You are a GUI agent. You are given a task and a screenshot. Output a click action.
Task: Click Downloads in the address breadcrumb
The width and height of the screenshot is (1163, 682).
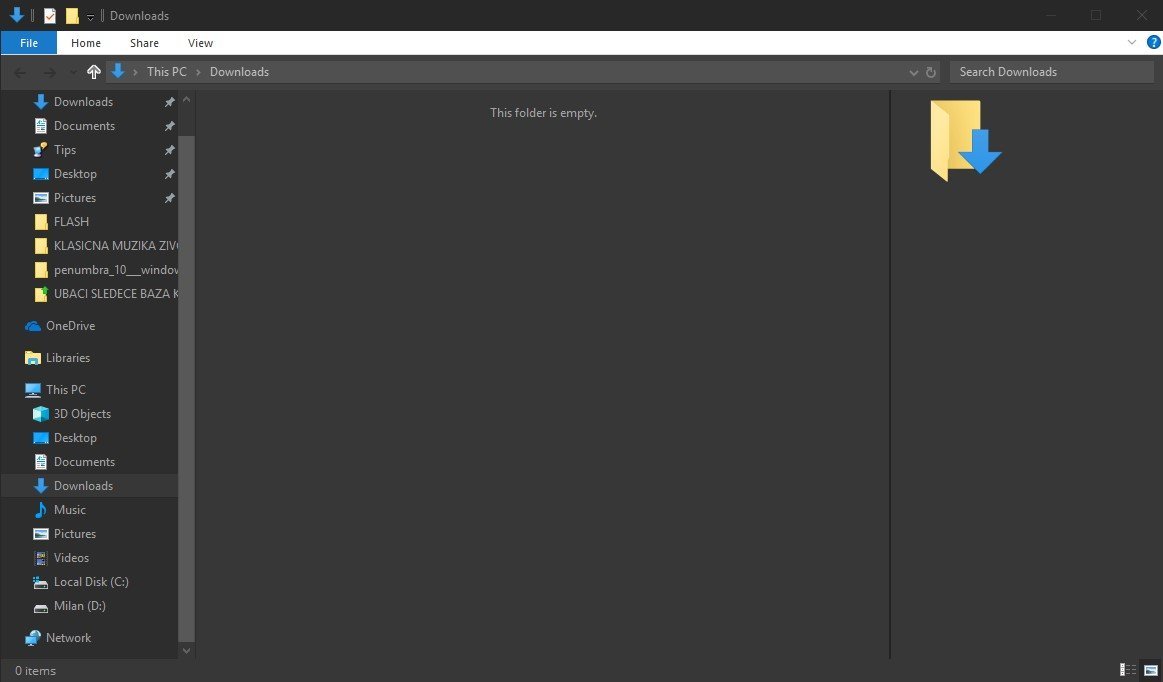(x=240, y=72)
